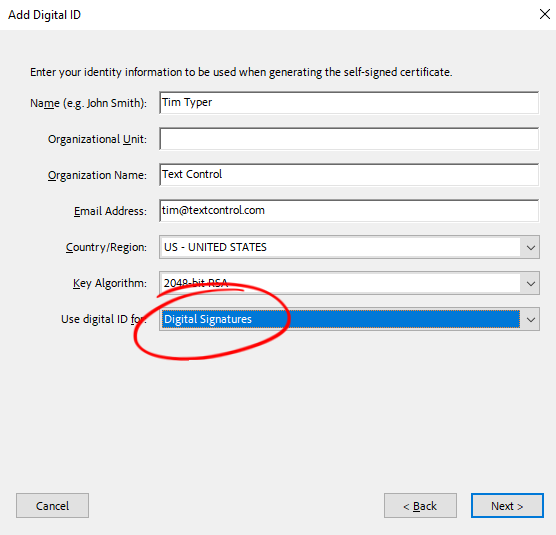Click the Email Address label

pos(110,211)
